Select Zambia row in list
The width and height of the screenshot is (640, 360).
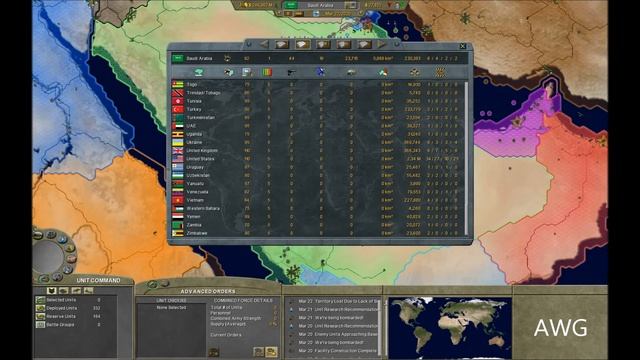pos(317,225)
